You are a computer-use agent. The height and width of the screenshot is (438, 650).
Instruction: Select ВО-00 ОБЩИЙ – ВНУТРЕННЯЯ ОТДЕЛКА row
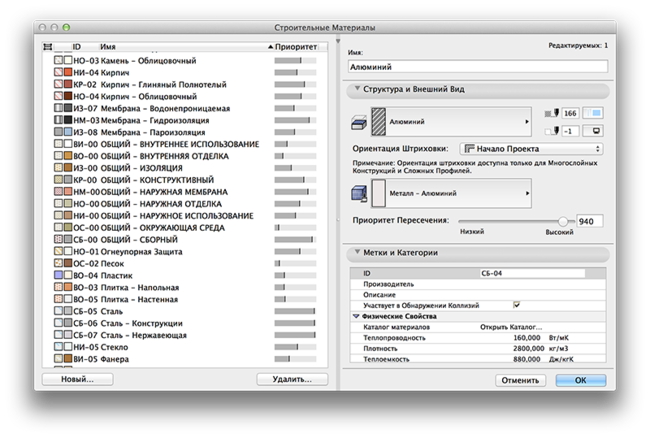(x=185, y=156)
